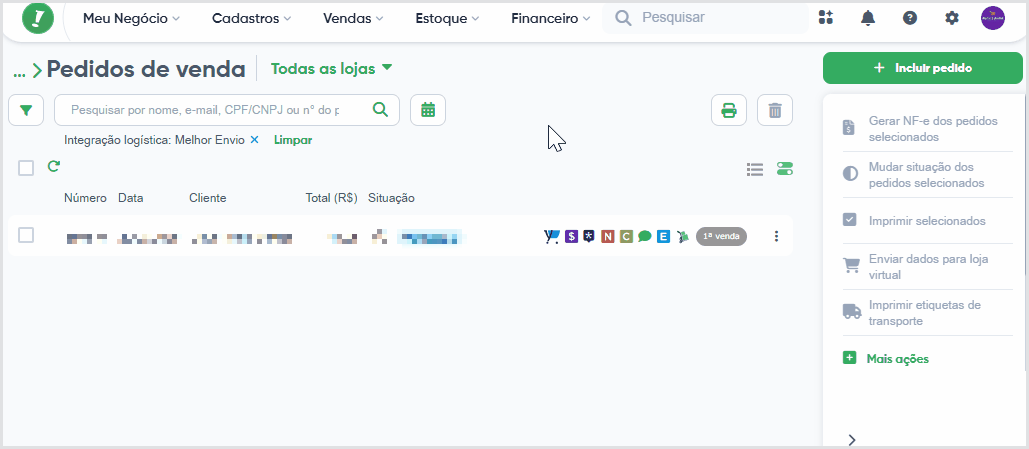Screen dimensions: 1029x449
Task: Click the olive C icon in order row
Action: click(626, 236)
